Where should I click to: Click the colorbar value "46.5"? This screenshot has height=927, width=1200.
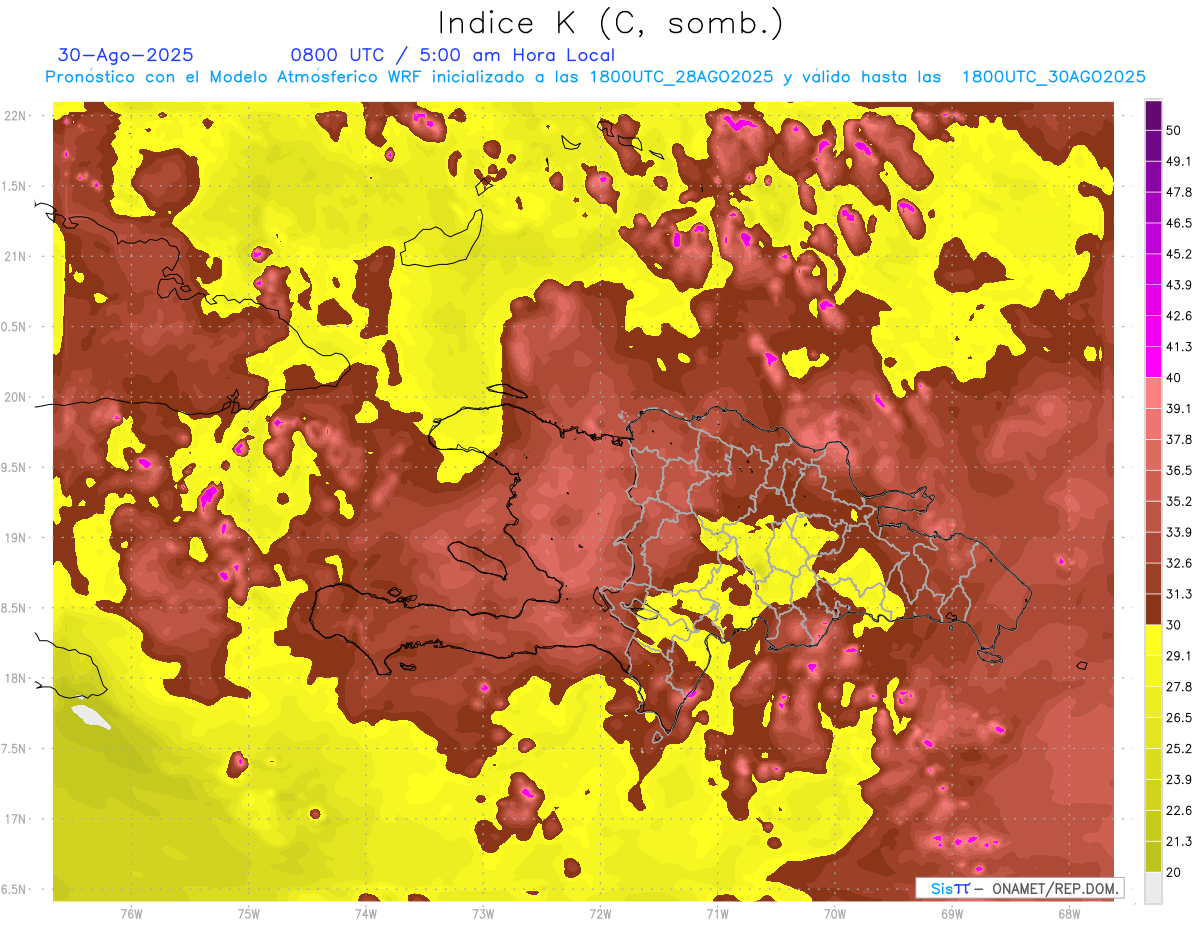click(1178, 223)
